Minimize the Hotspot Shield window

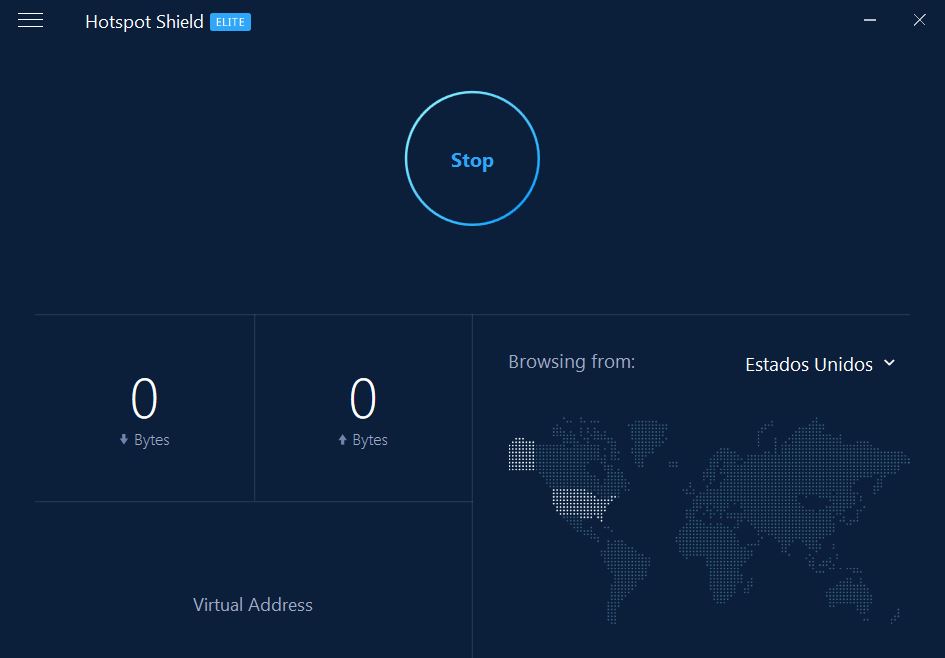pyautogui.click(x=870, y=20)
